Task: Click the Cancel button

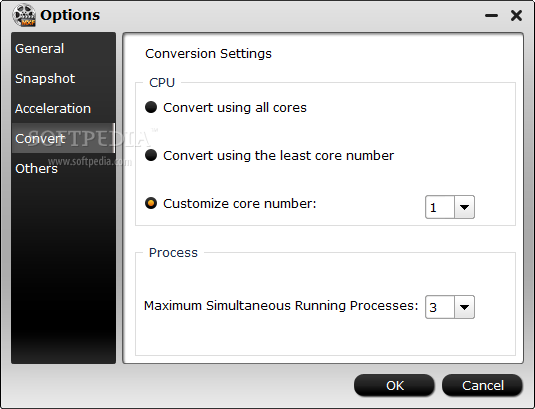Action: 482,385
